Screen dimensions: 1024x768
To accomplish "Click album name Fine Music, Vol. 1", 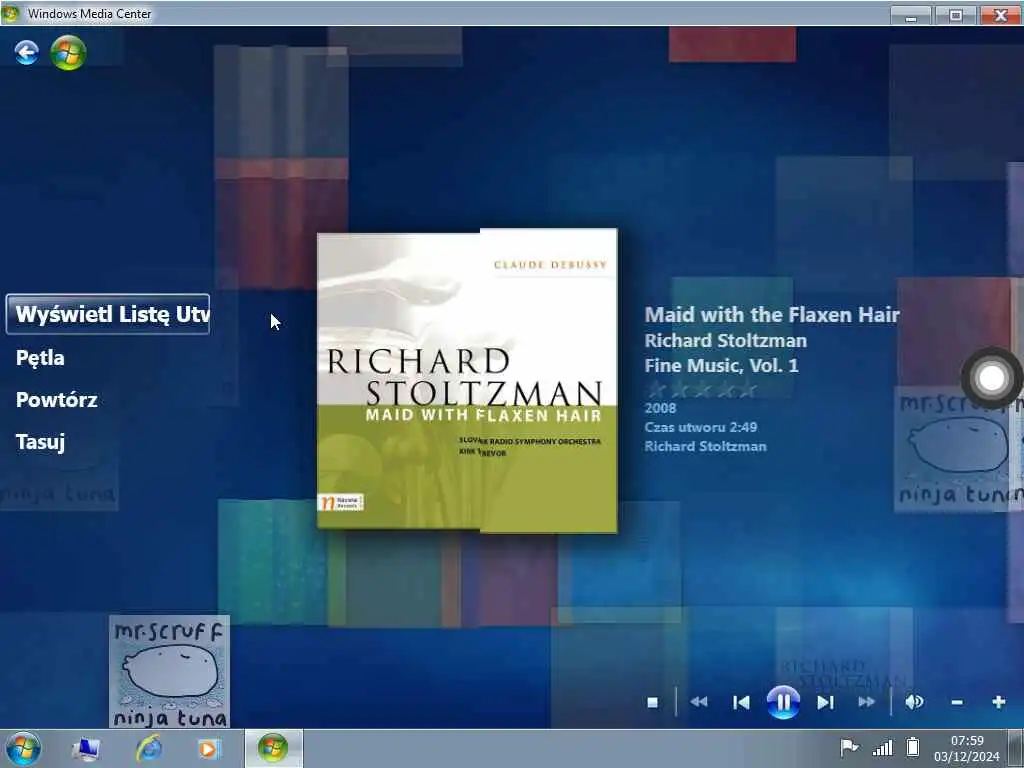I will pyautogui.click(x=722, y=365).
